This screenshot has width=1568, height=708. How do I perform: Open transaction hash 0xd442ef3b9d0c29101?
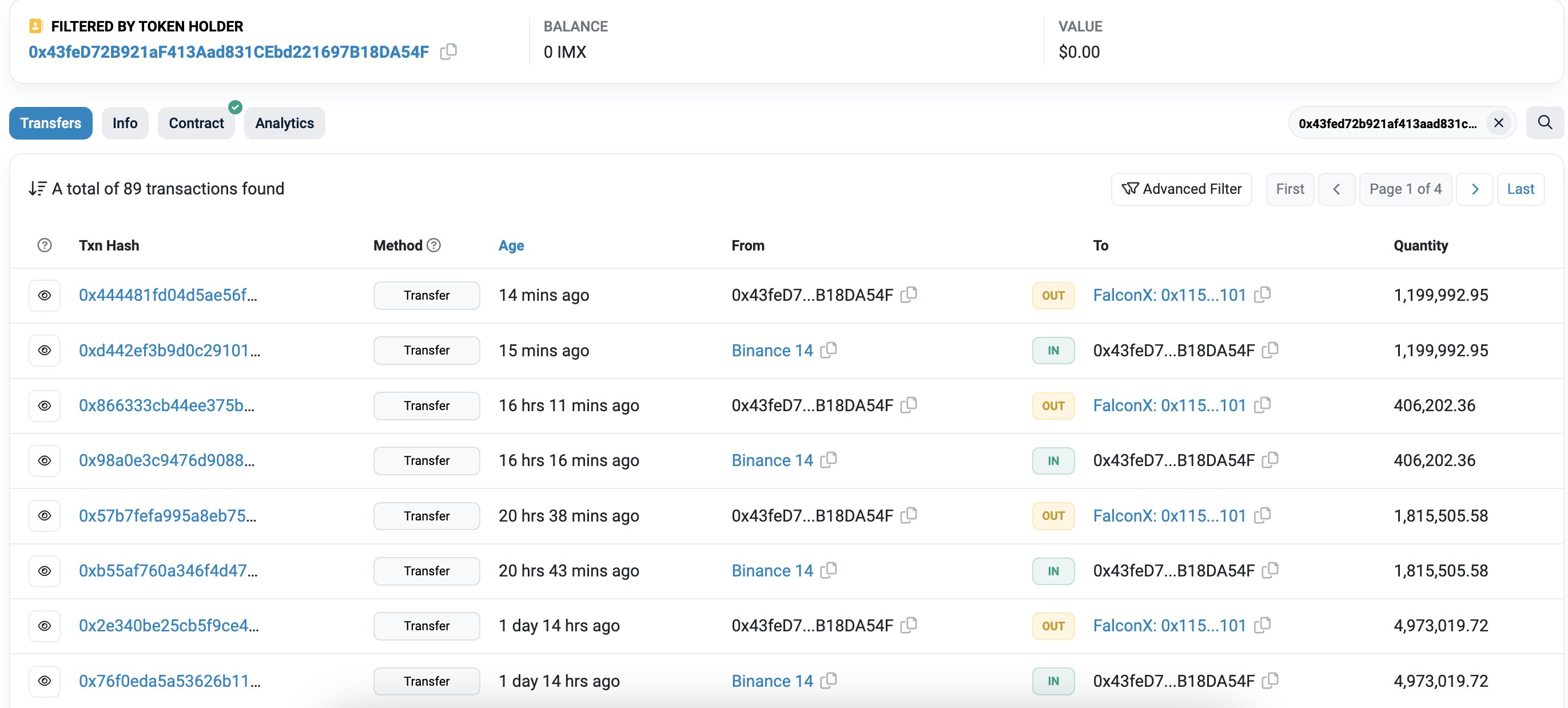point(170,351)
